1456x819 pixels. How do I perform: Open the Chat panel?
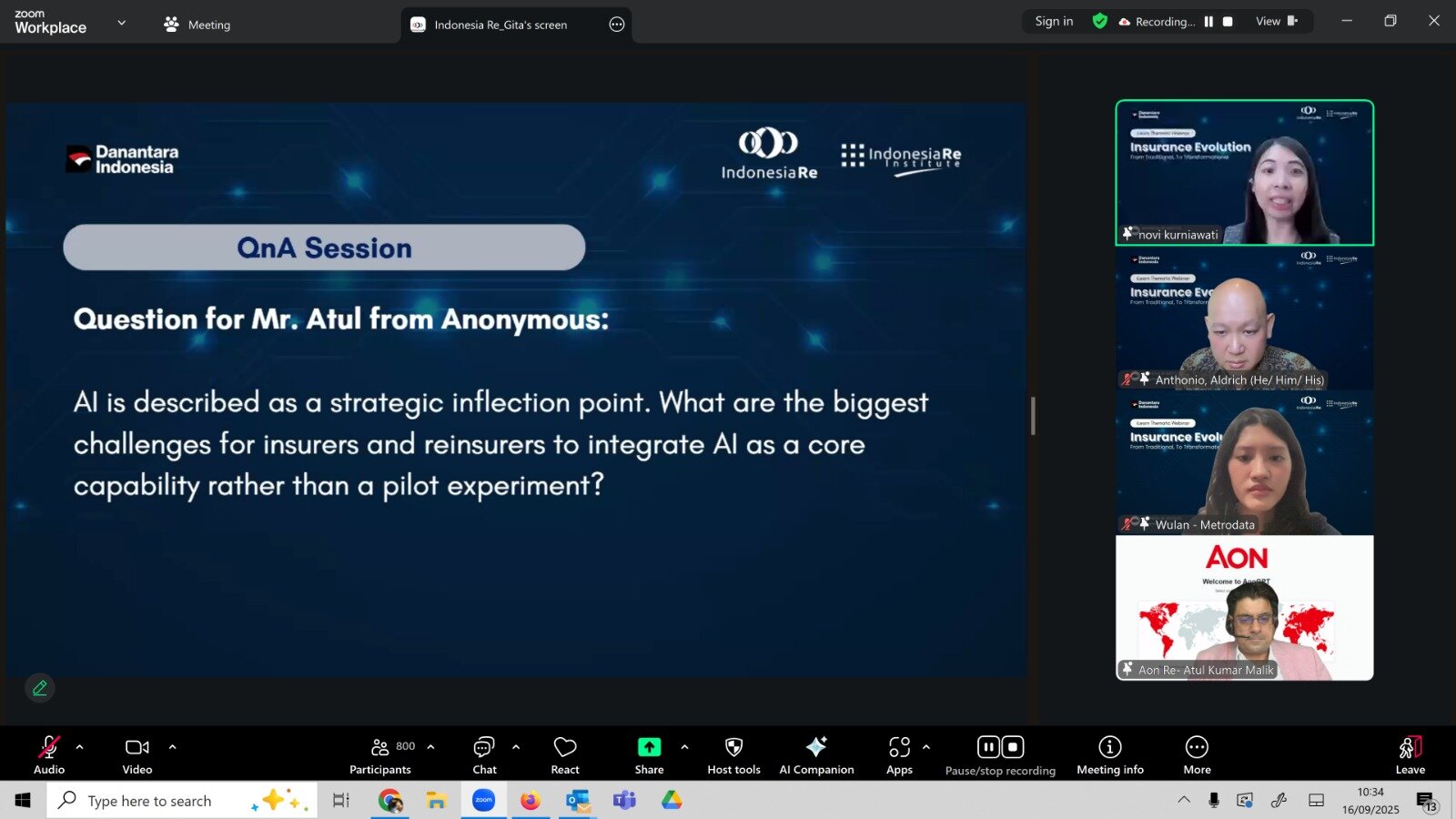tap(484, 754)
